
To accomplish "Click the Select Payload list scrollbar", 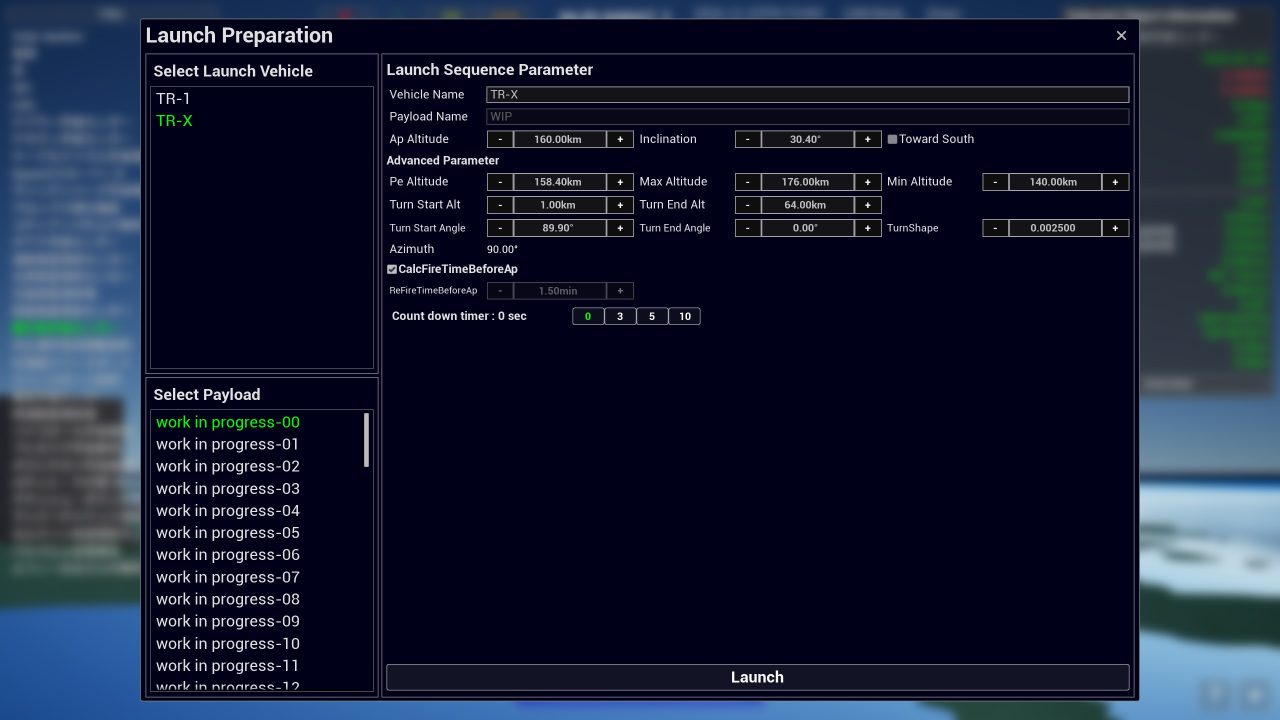I will point(366,440).
